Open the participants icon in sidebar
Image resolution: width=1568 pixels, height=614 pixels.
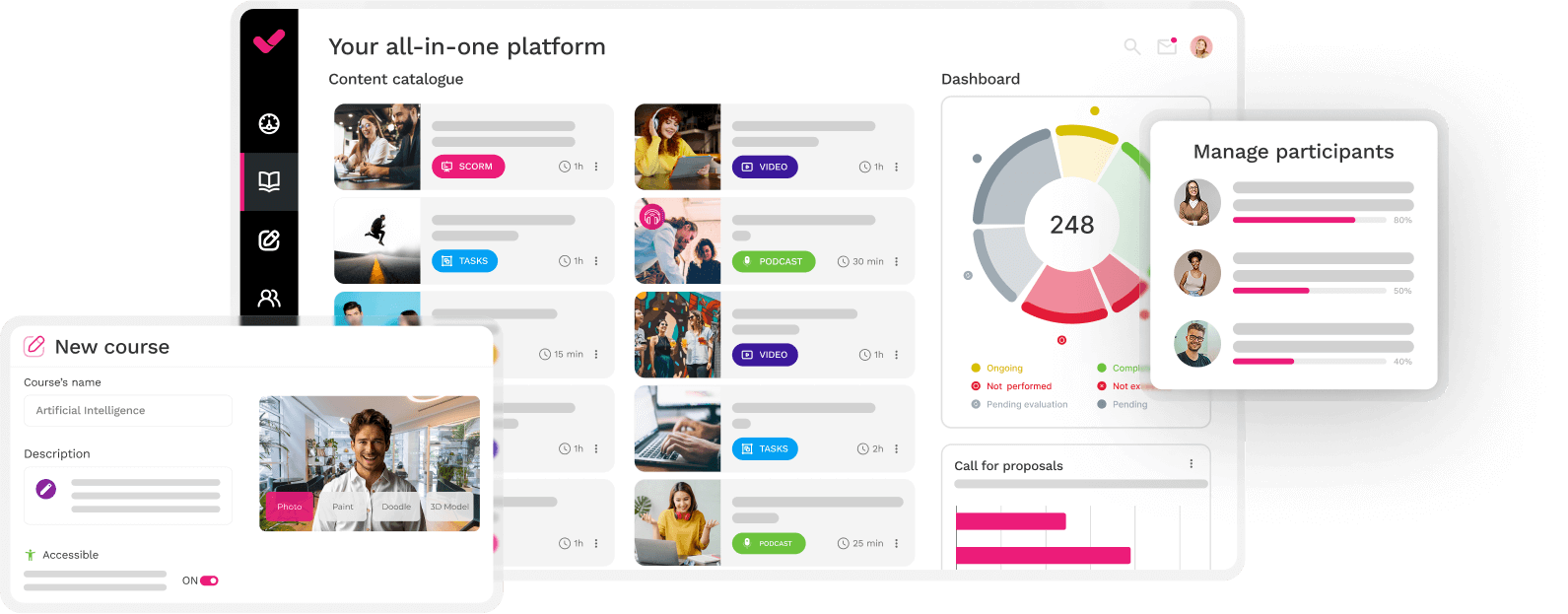tap(269, 298)
